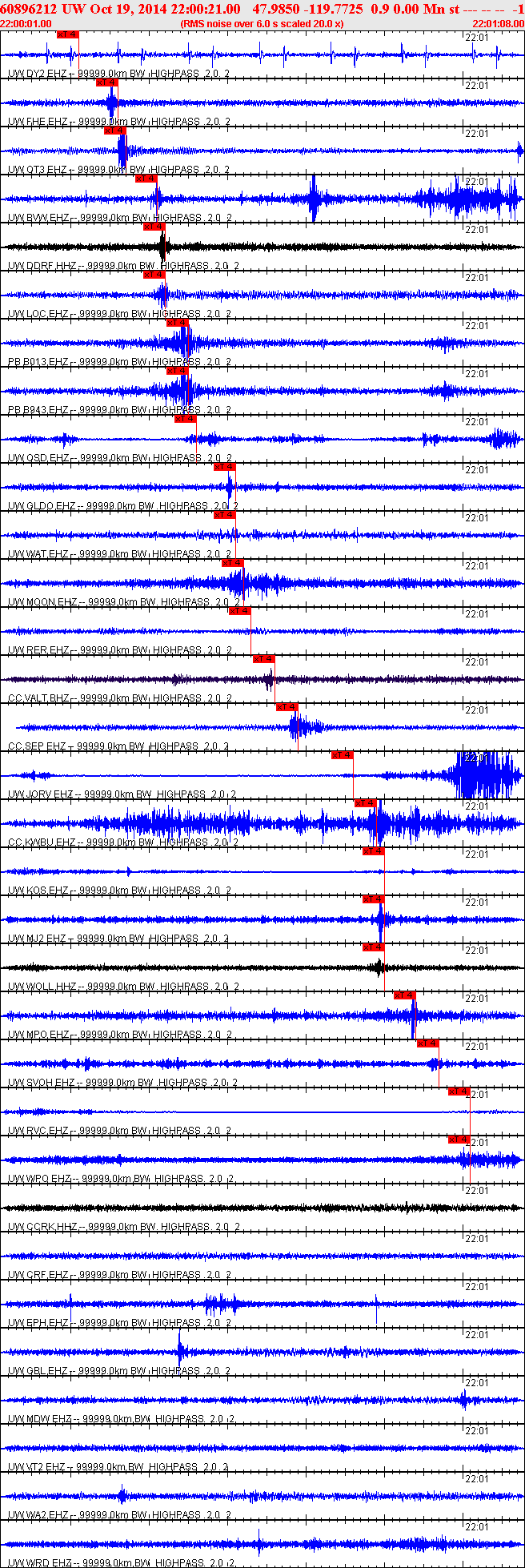Click the 22:01 time tick on the EPH trace

477,1287
